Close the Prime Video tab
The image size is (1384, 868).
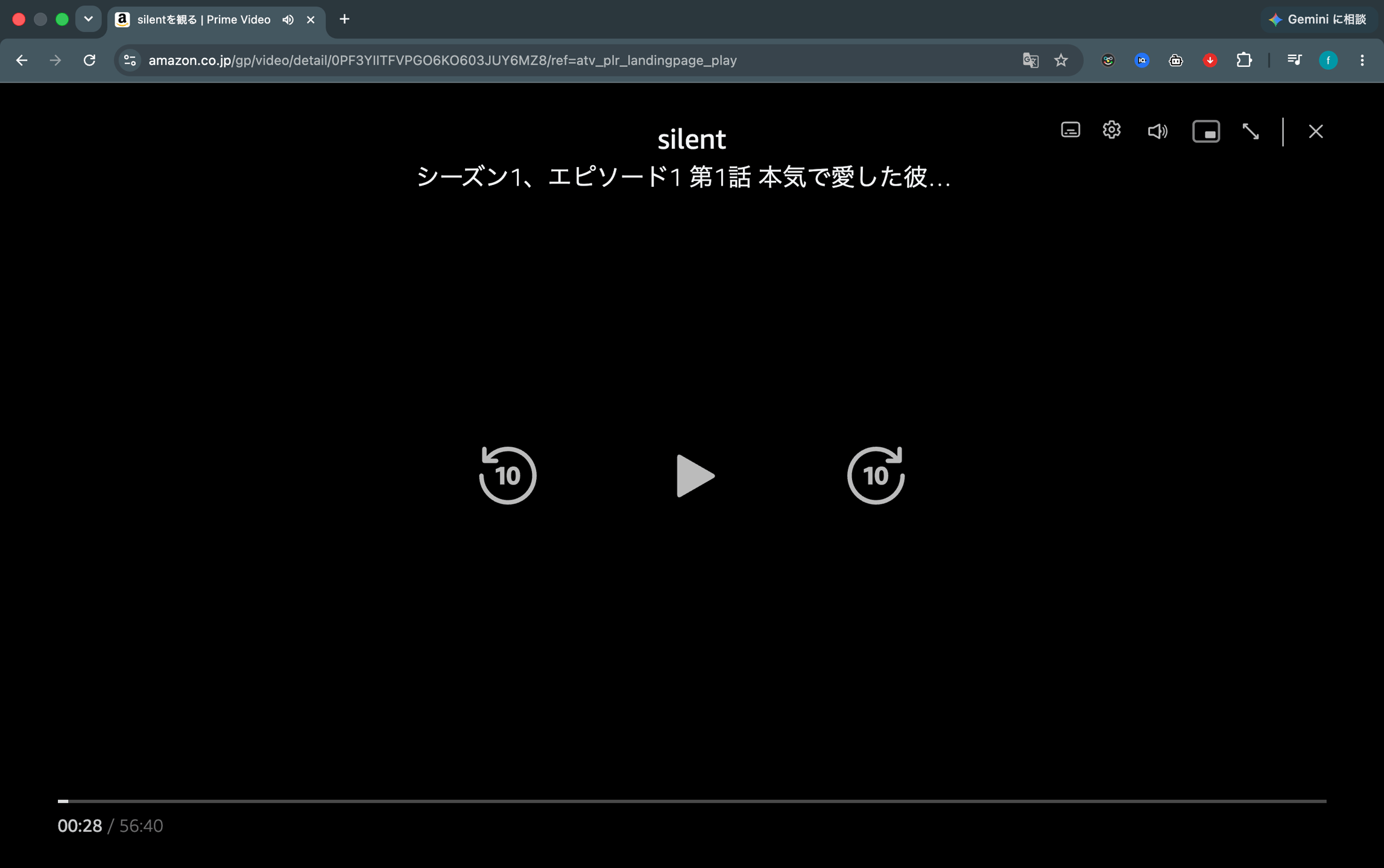(311, 20)
